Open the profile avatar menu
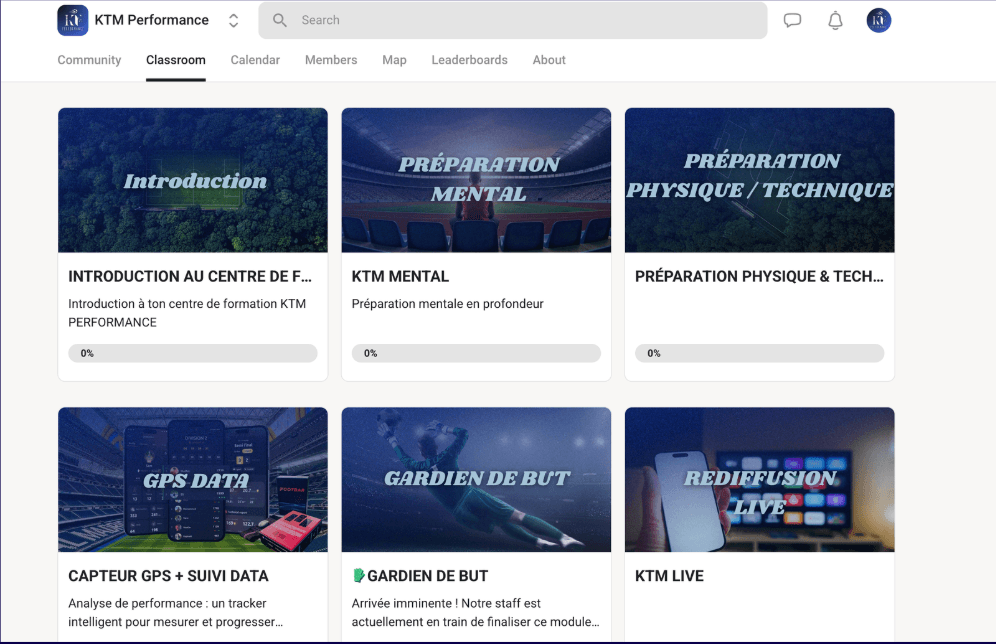996x644 pixels. pos(878,20)
